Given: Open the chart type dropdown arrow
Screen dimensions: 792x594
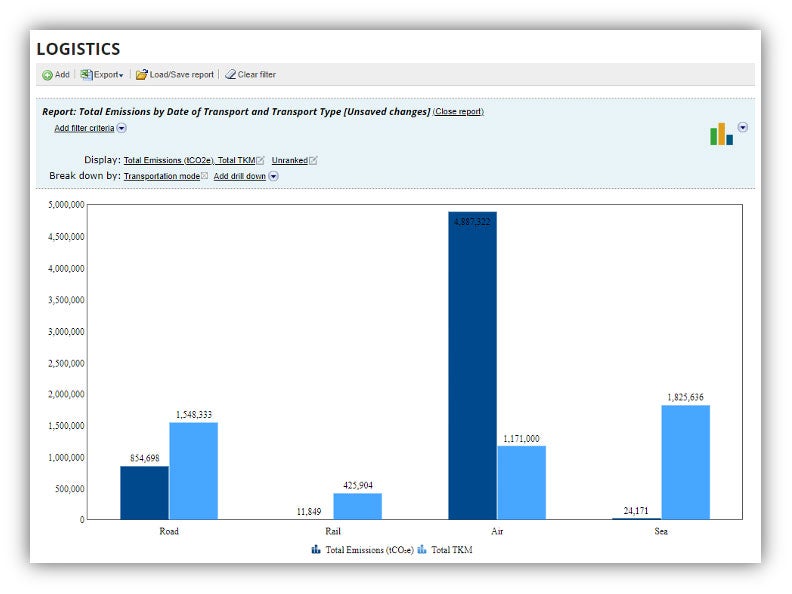Looking at the screenshot, I should [743, 128].
